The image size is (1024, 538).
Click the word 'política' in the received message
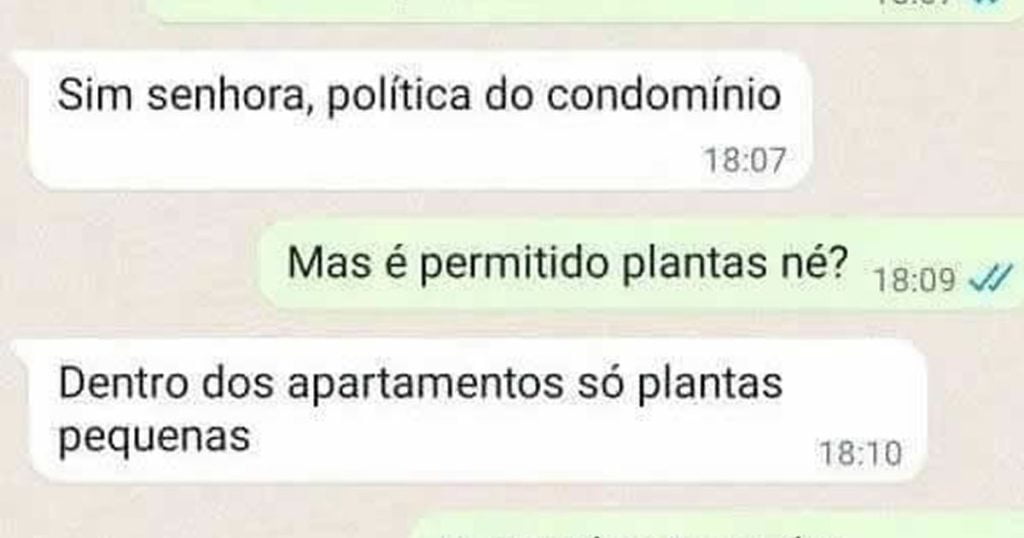tap(398, 97)
